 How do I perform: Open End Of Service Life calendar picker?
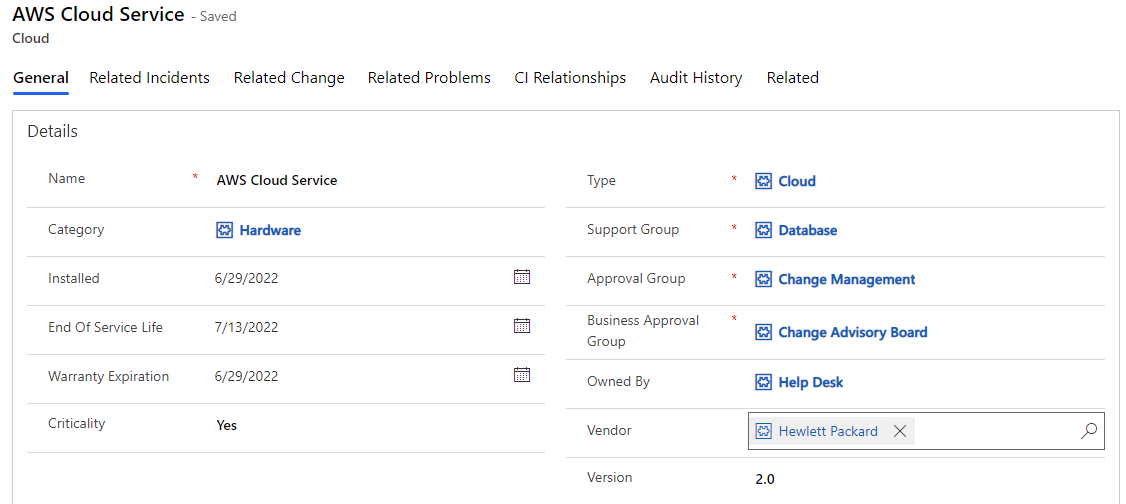tap(521, 326)
